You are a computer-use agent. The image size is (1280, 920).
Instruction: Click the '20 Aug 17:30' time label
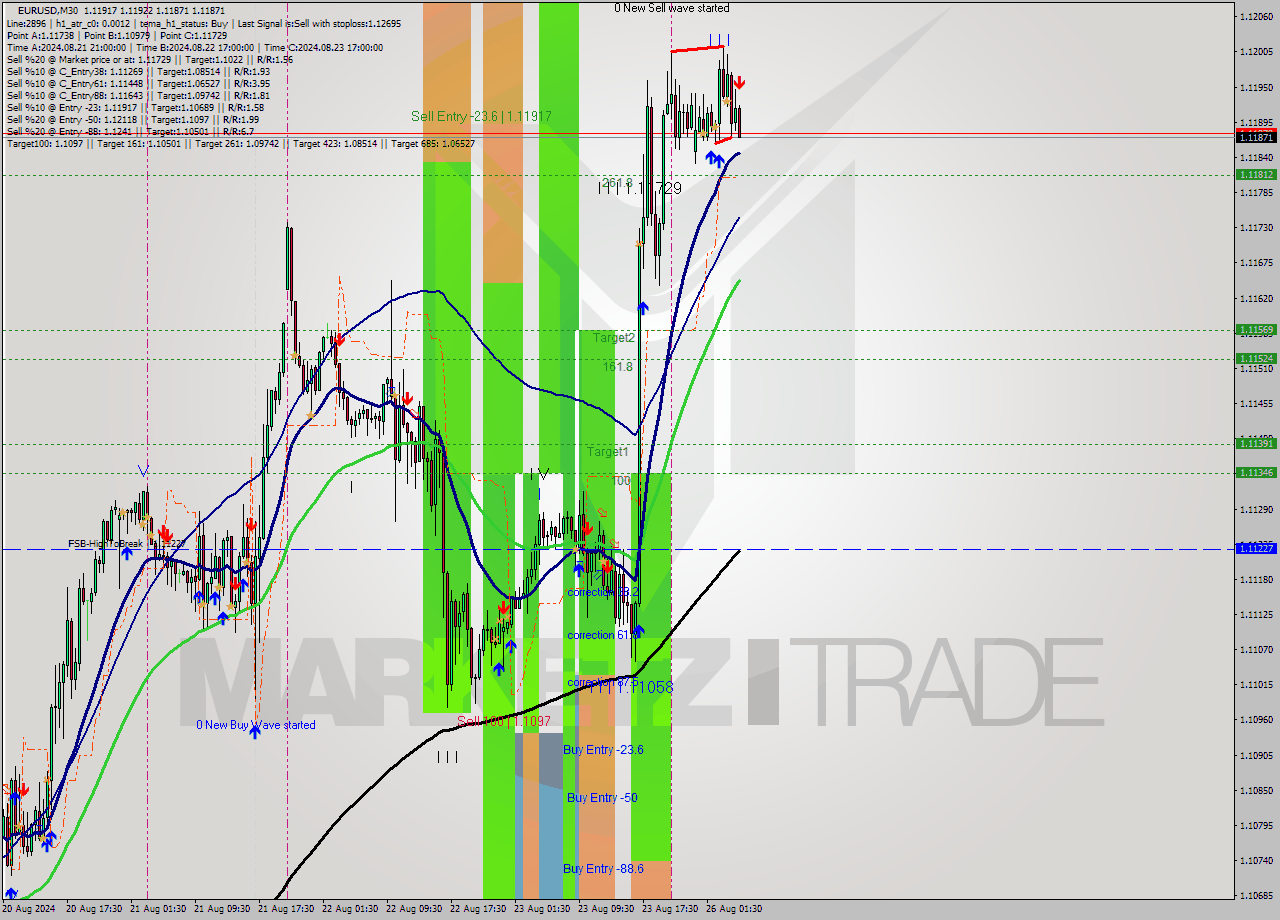(94, 909)
